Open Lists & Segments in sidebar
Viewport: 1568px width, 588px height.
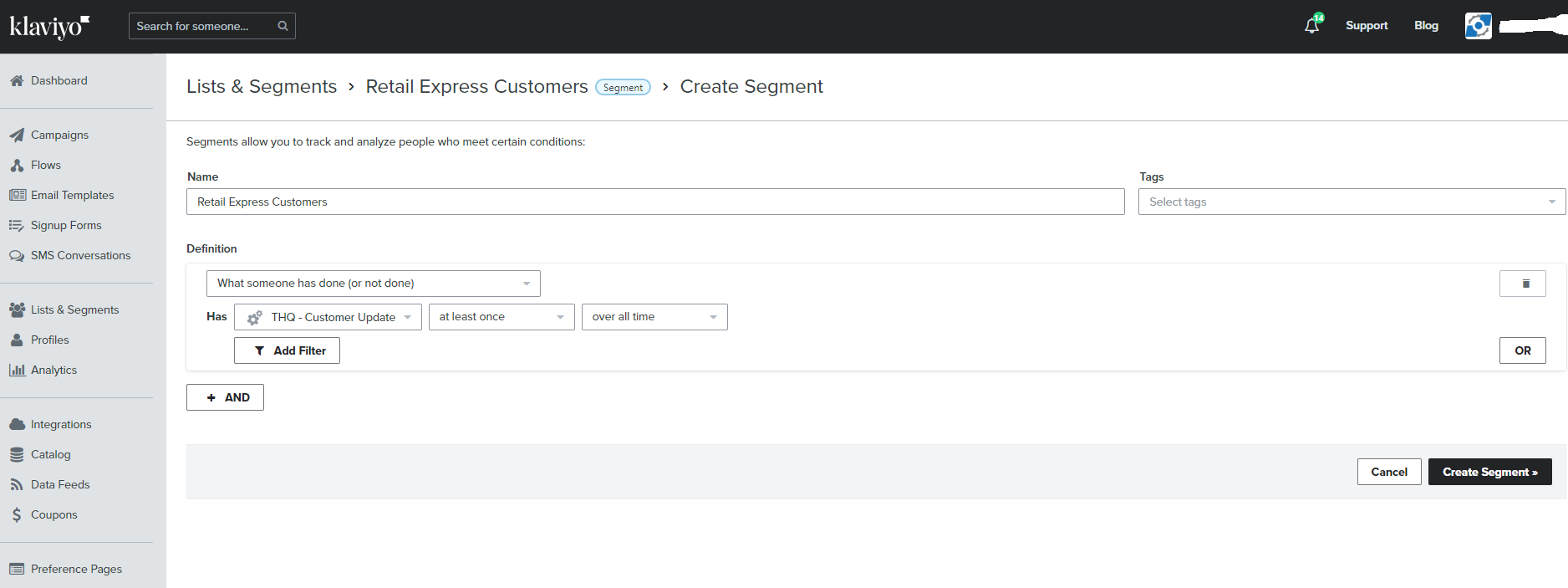coord(74,309)
